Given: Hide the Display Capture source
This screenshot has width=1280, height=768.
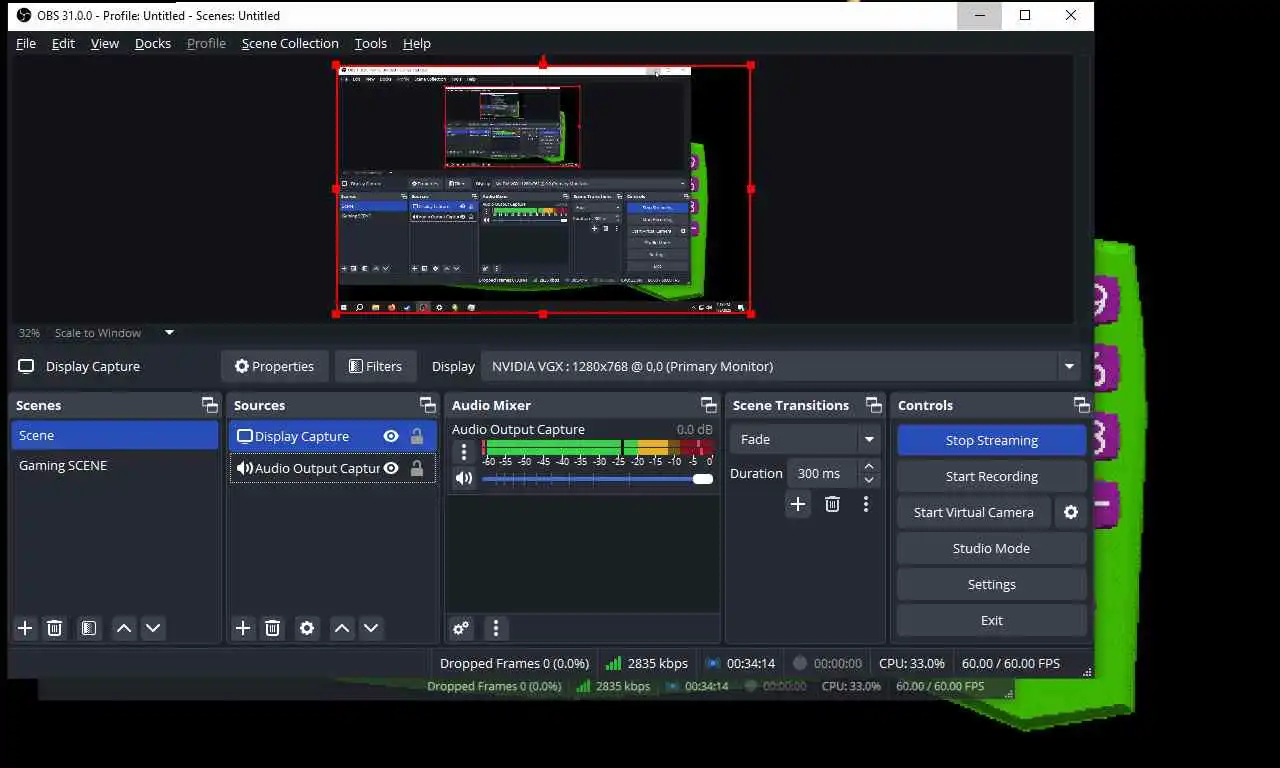Looking at the screenshot, I should (391, 436).
